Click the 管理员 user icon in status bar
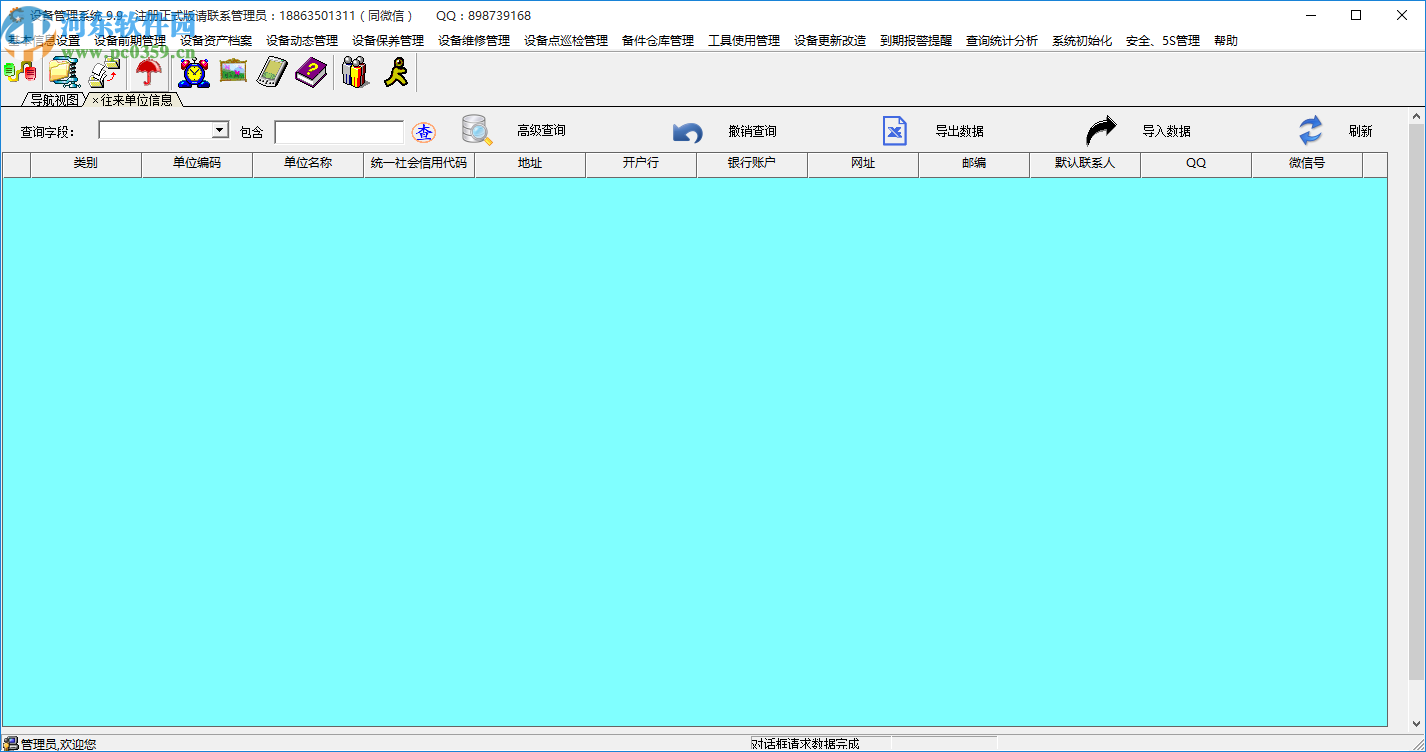The width and height of the screenshot is (1426, 752). coord(11,743)
